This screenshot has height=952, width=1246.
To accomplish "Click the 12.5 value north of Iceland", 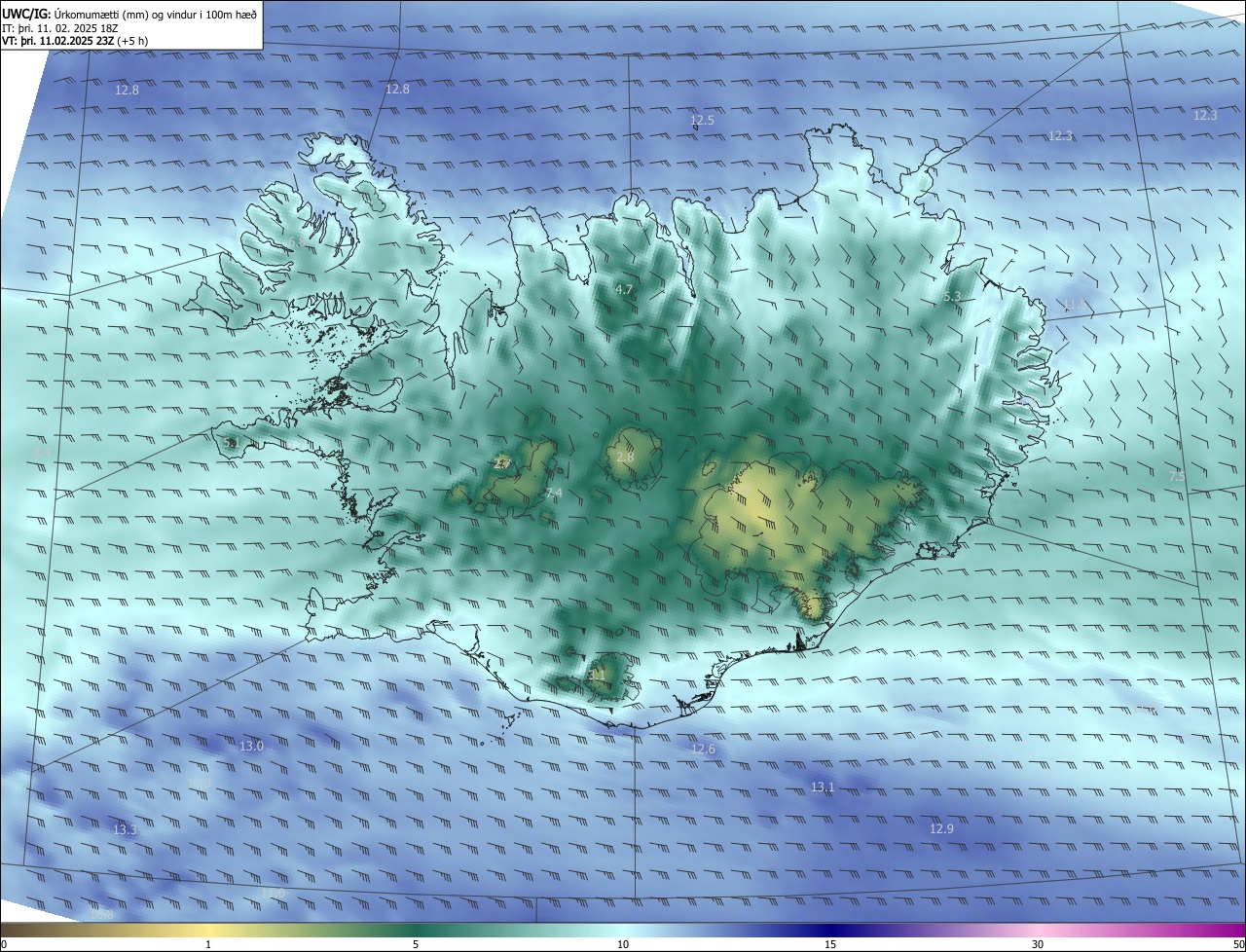I will click(703, 121).
